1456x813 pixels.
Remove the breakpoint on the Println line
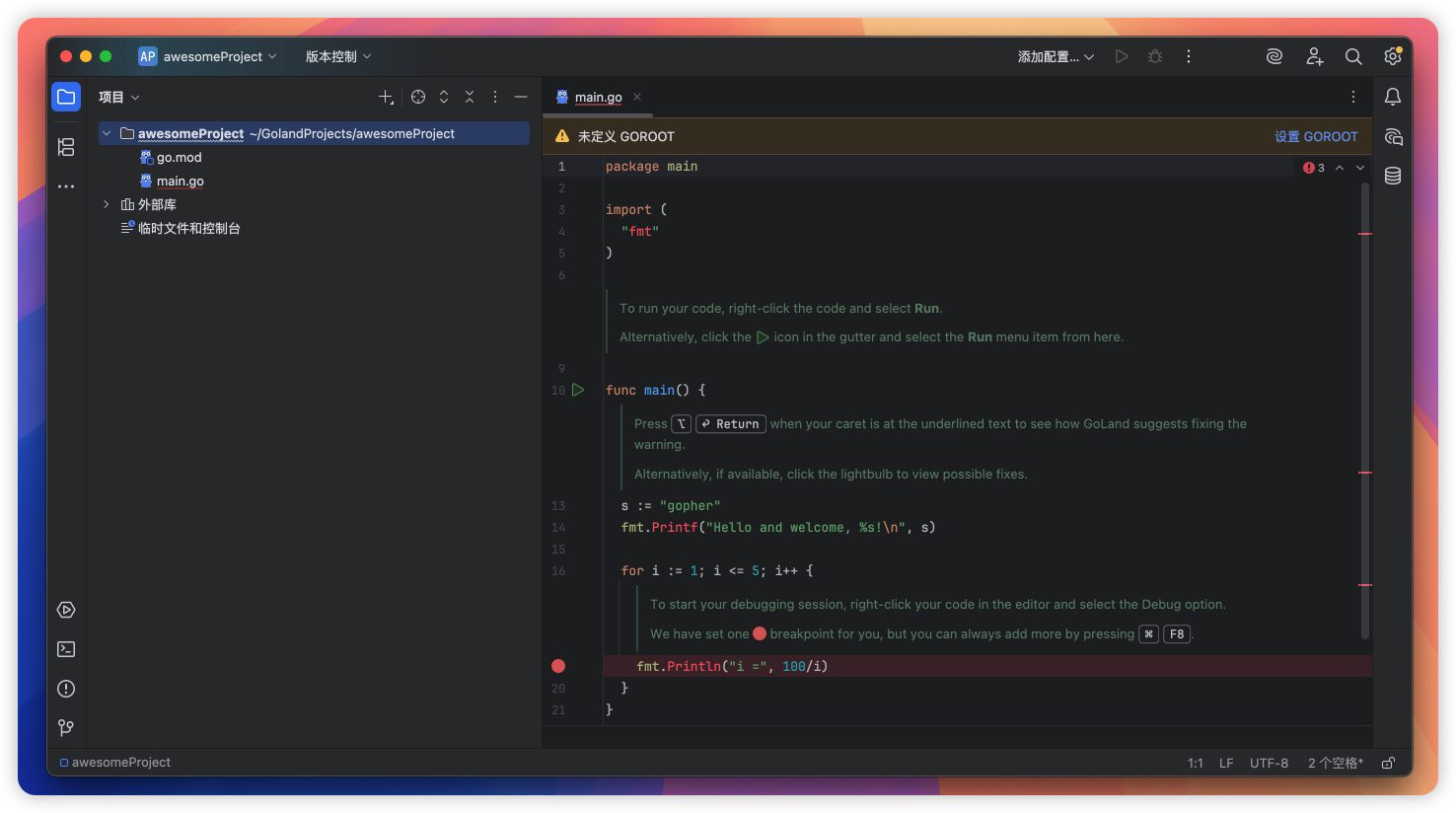tap(558, 666)
